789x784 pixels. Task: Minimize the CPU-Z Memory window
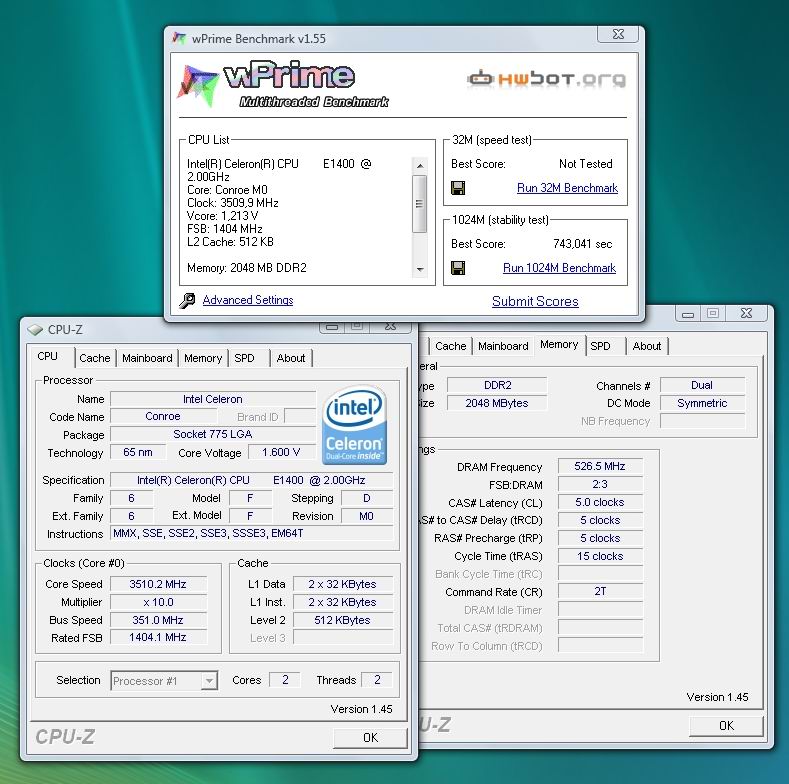click(x=688, y=314)
